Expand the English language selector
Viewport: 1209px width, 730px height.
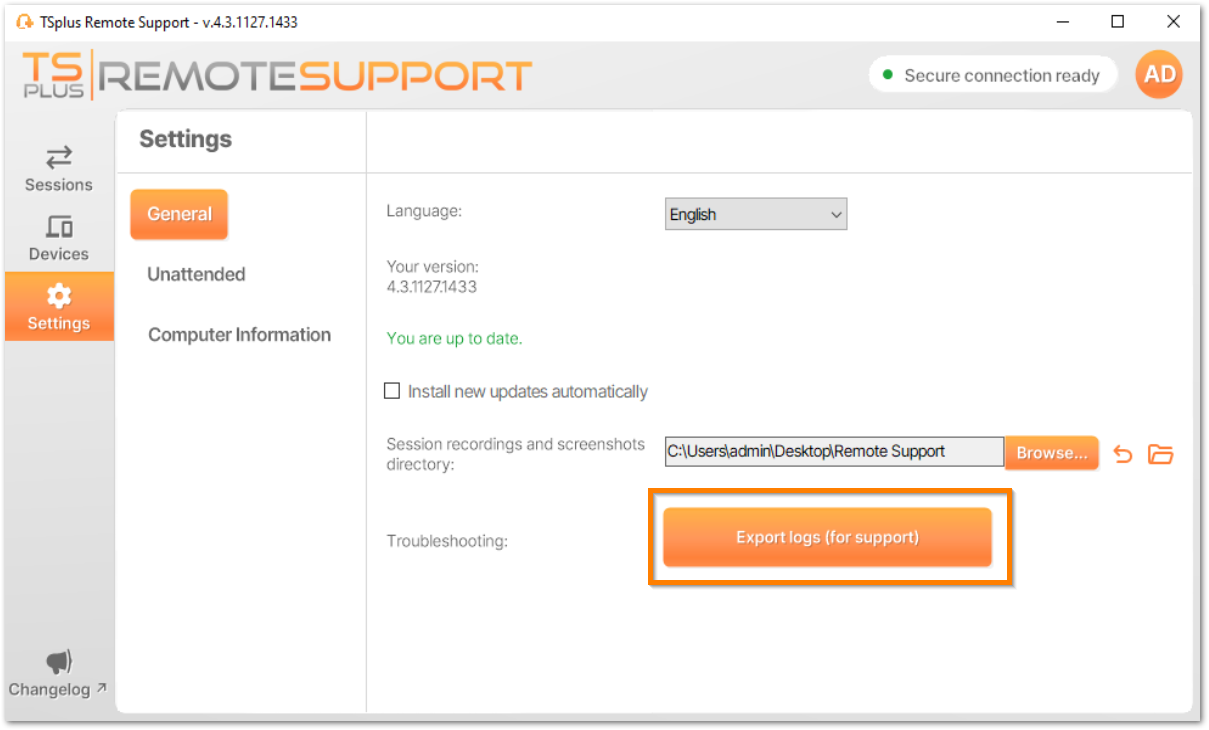click(755, 214)
